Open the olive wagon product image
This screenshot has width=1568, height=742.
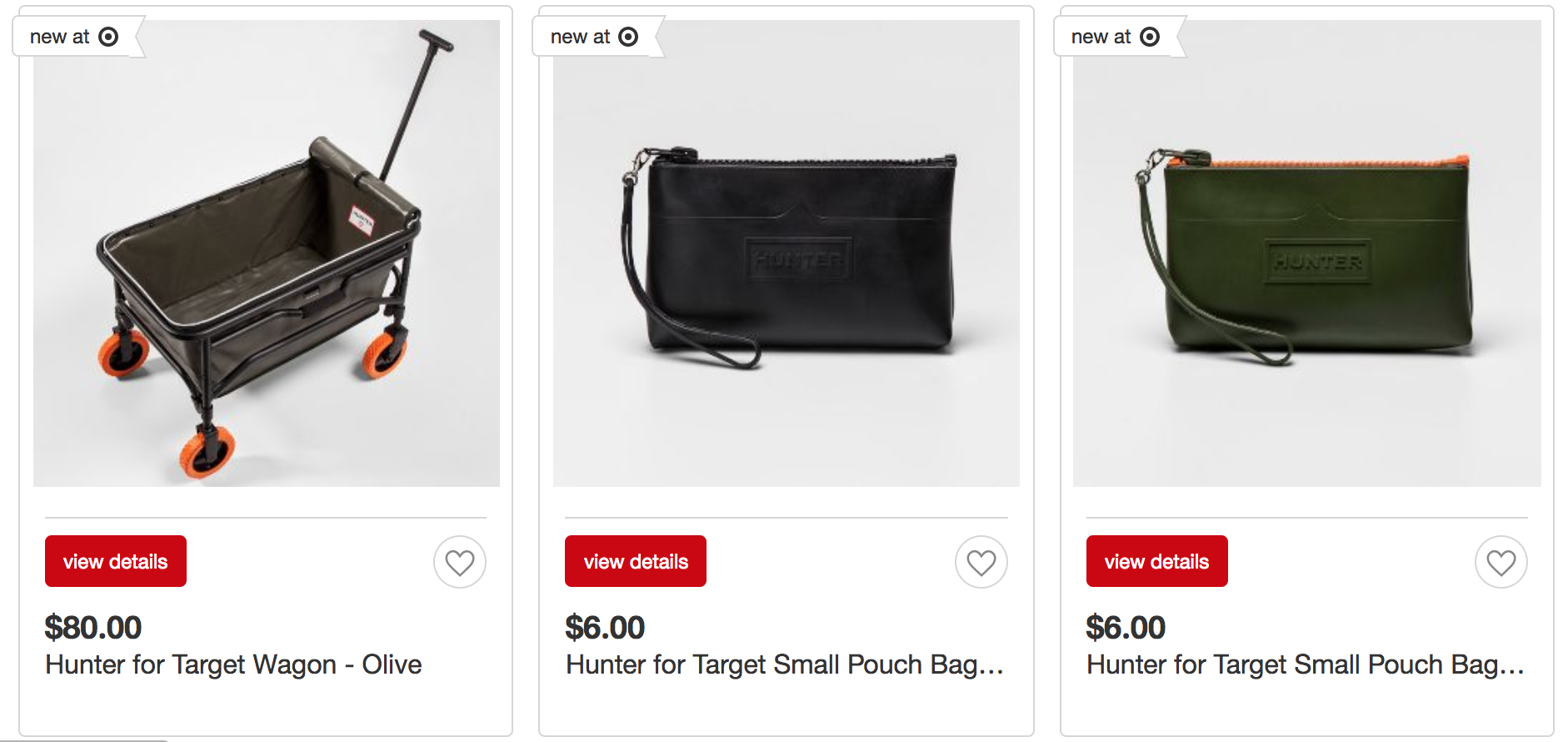coord(266,253)
